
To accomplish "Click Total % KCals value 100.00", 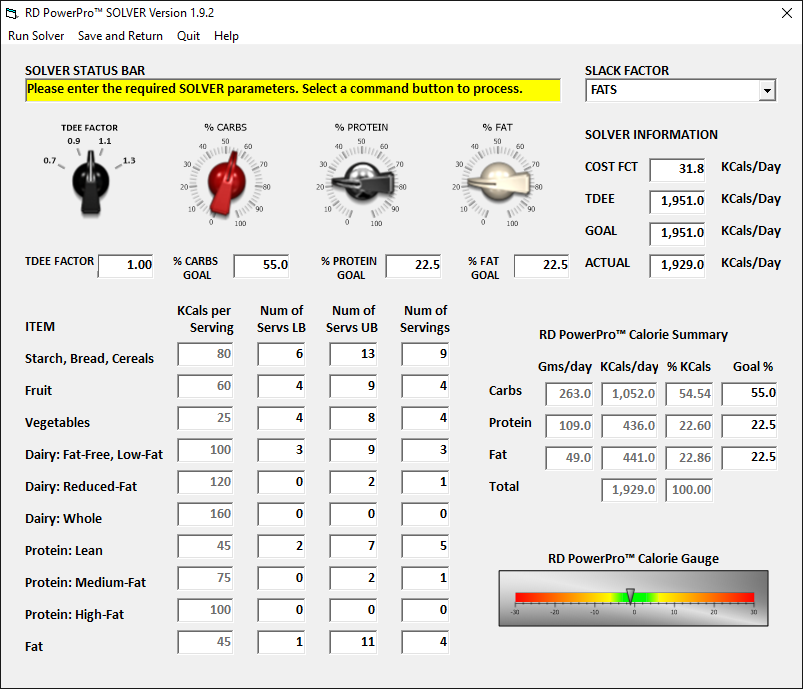I will pyautogui.click(x=689, y=490).
